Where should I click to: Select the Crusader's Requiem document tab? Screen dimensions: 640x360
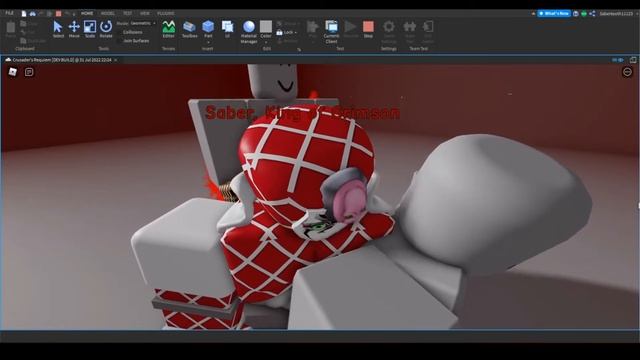(x=62, y=60)
